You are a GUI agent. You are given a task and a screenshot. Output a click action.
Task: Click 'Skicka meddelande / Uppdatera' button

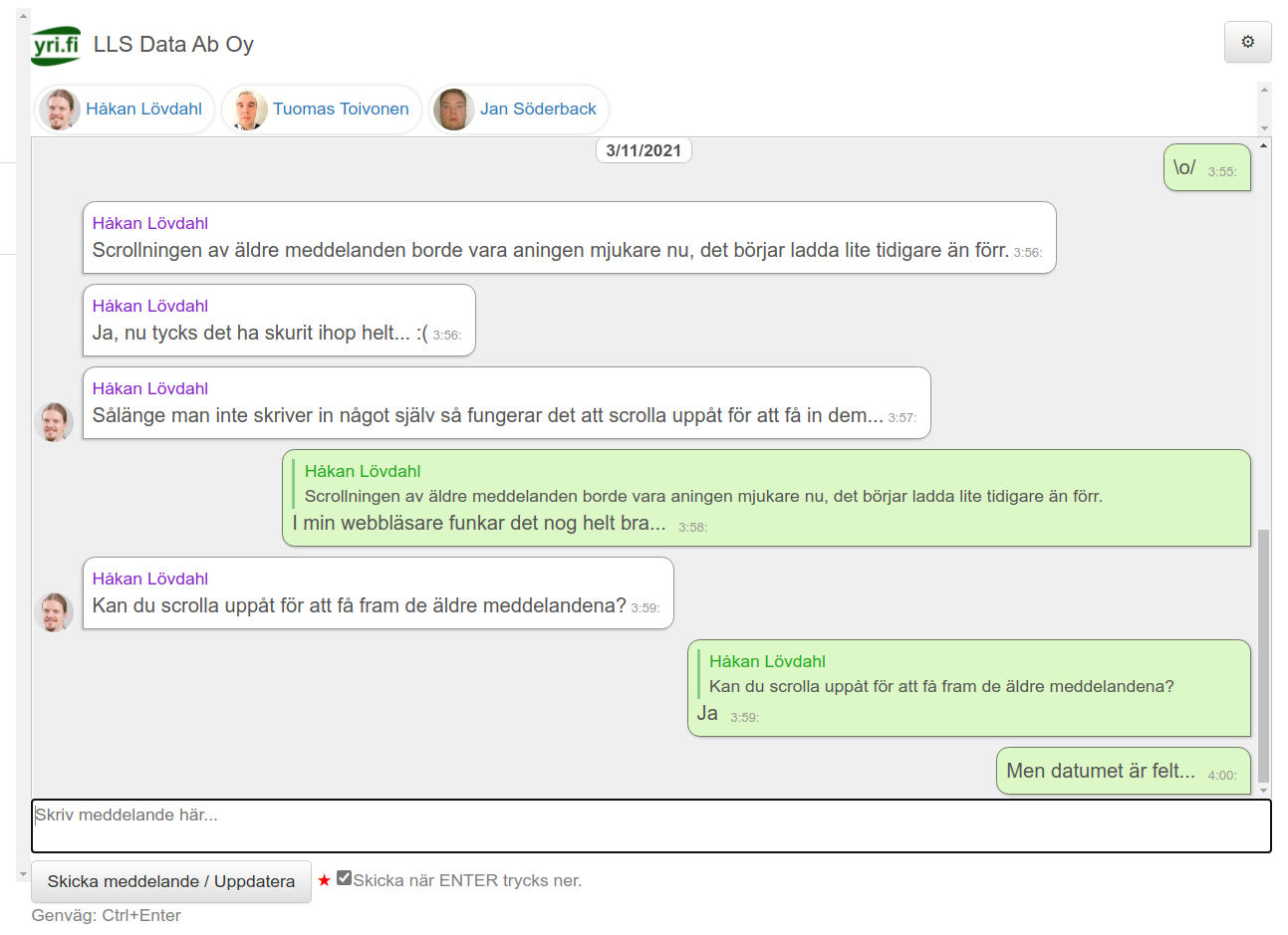point(171,881)
